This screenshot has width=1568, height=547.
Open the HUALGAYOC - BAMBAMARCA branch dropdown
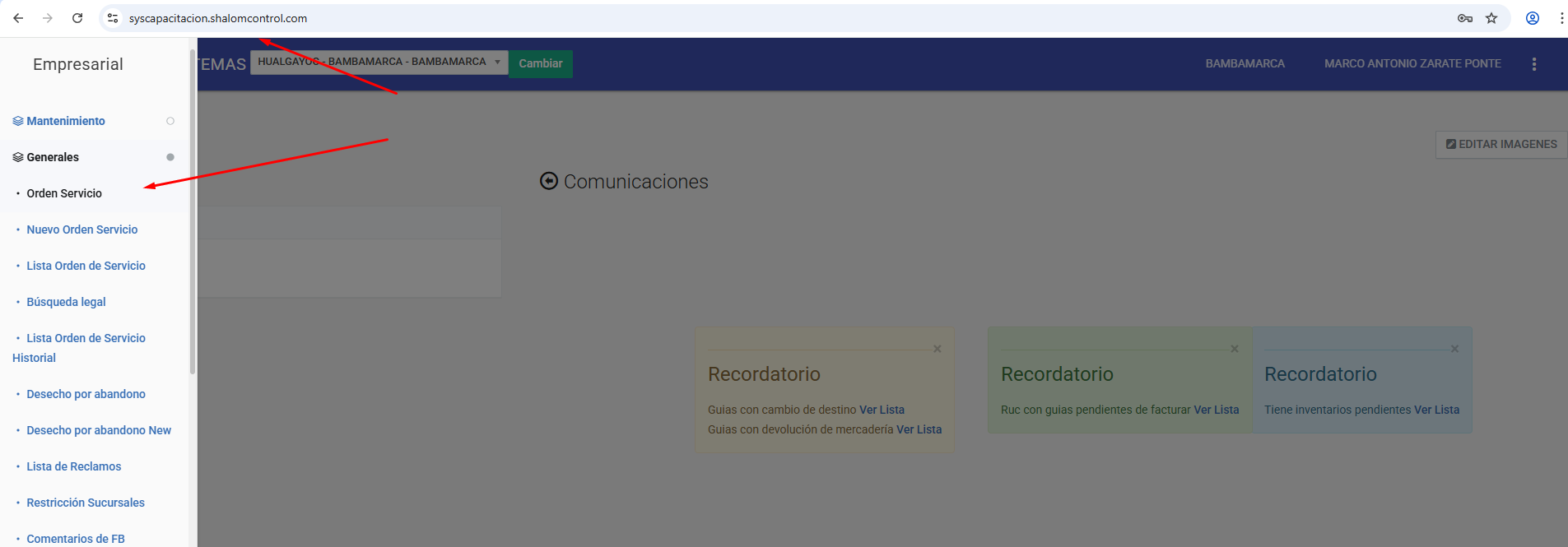[379, 63]
